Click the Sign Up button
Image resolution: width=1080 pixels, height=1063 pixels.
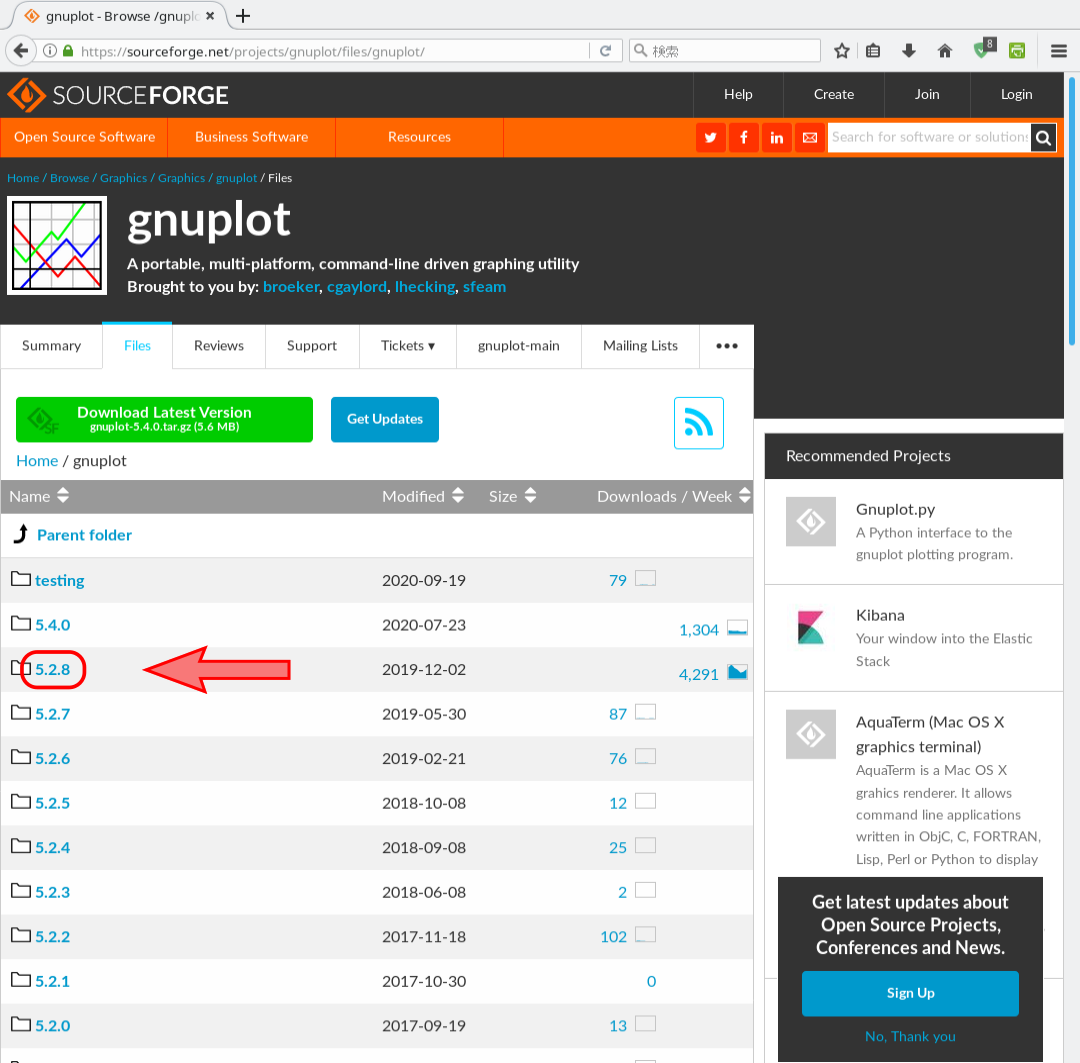tap(911, 993)
